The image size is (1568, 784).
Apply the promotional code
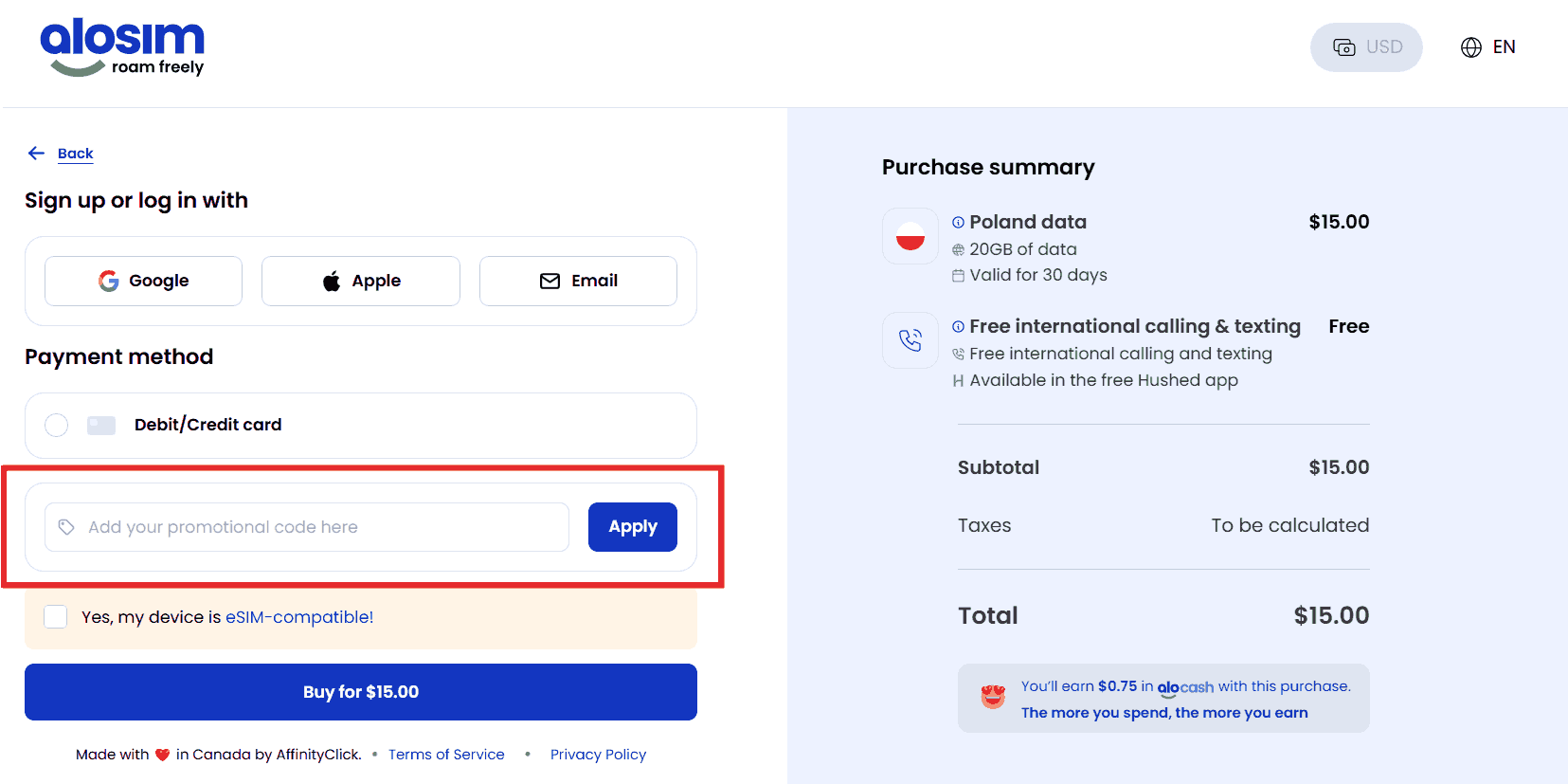pyautogui.click(x=632, y=527)
